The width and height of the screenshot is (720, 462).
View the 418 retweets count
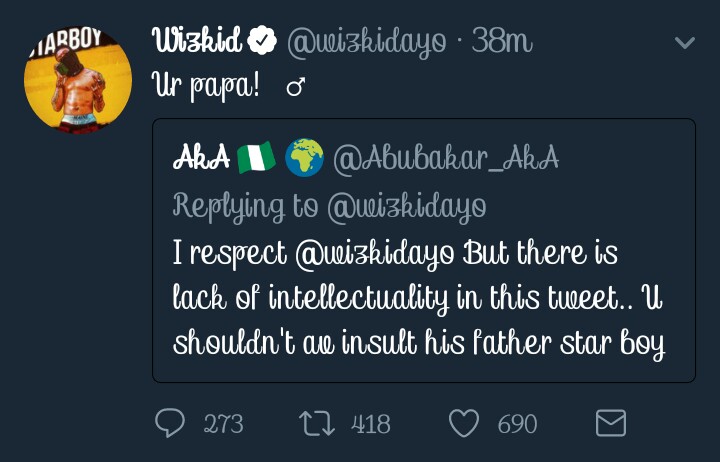(x=370, y=424)
